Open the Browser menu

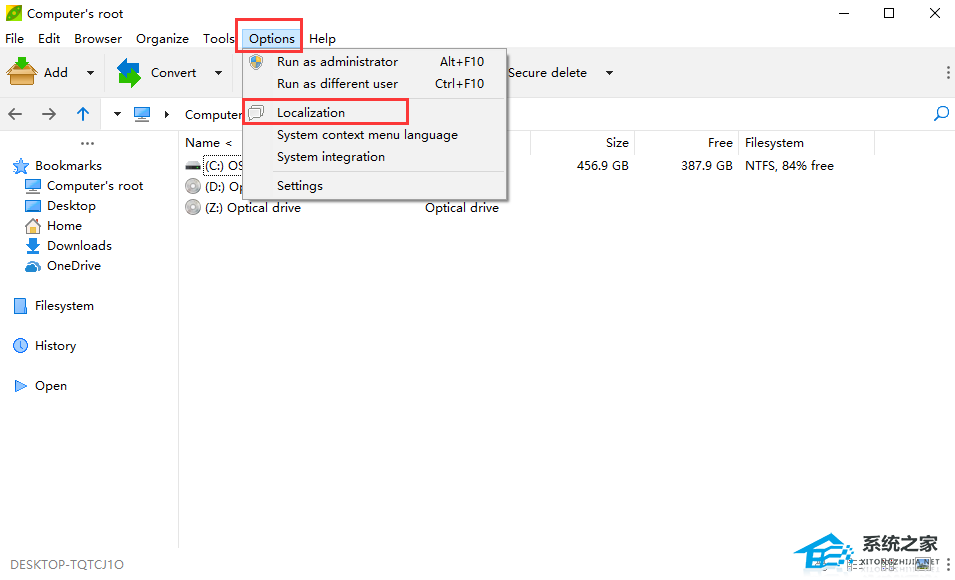pyautogui.click(x=98, y=38)
